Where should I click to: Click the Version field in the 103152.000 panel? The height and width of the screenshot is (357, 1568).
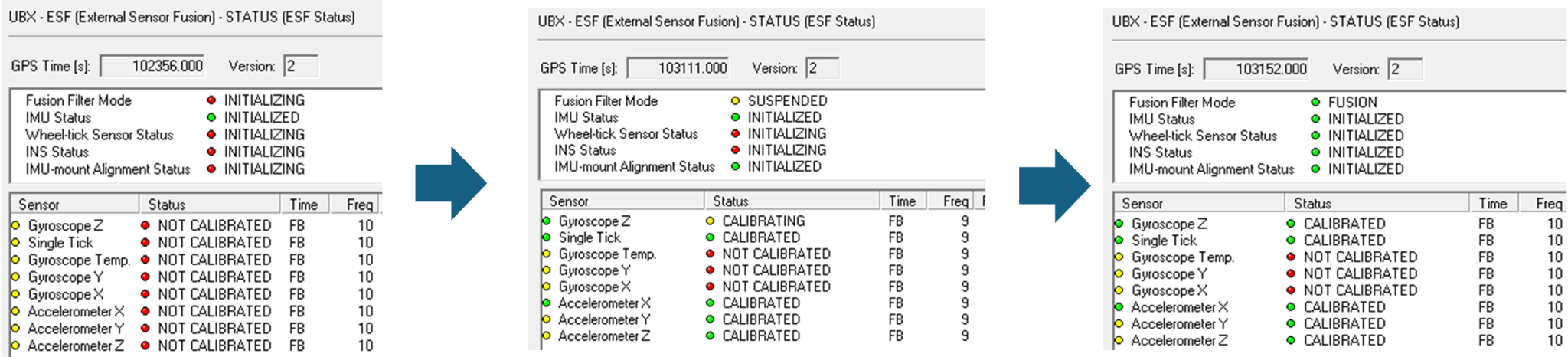point(1405,69)
